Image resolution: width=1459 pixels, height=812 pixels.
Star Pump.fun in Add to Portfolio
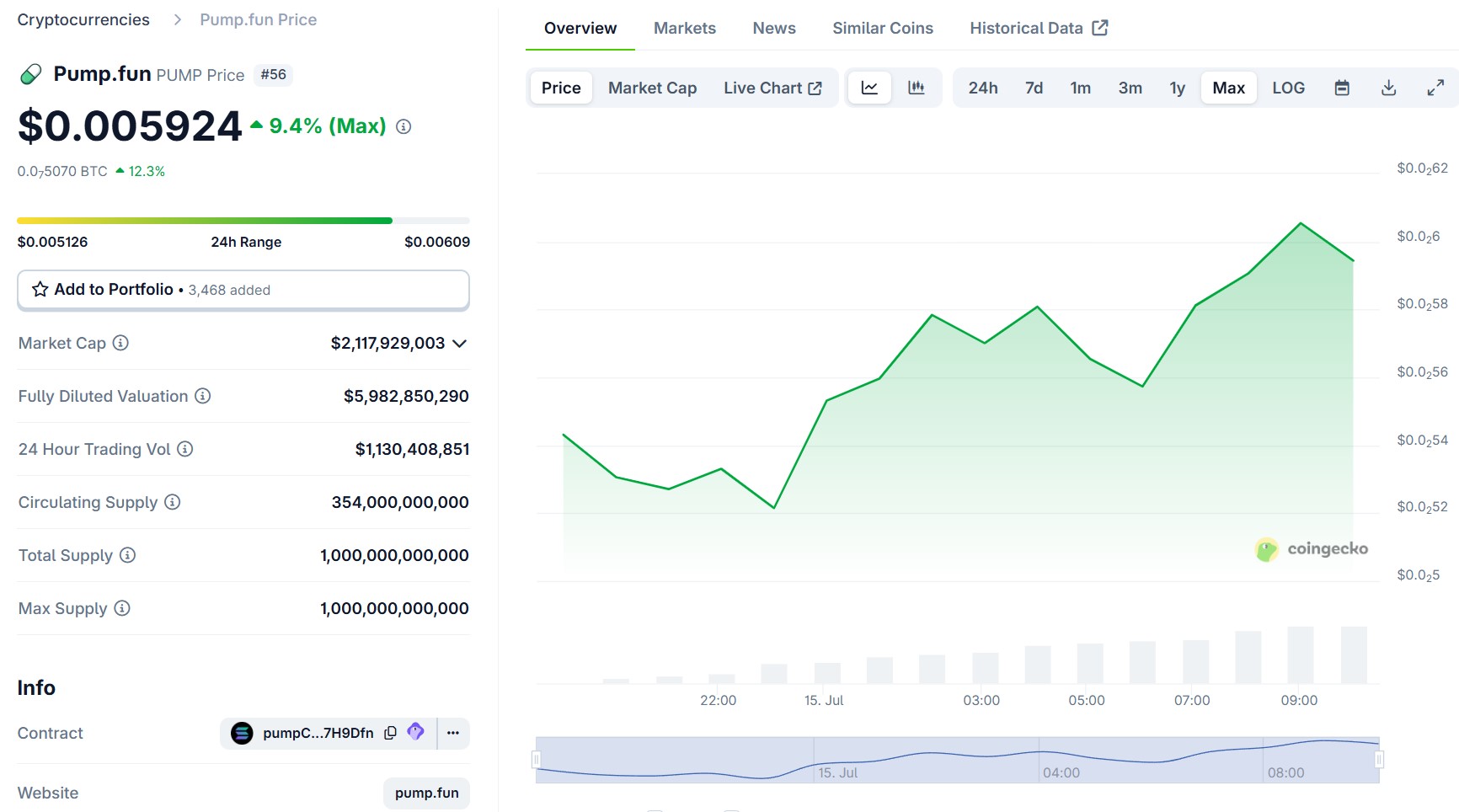39,289
